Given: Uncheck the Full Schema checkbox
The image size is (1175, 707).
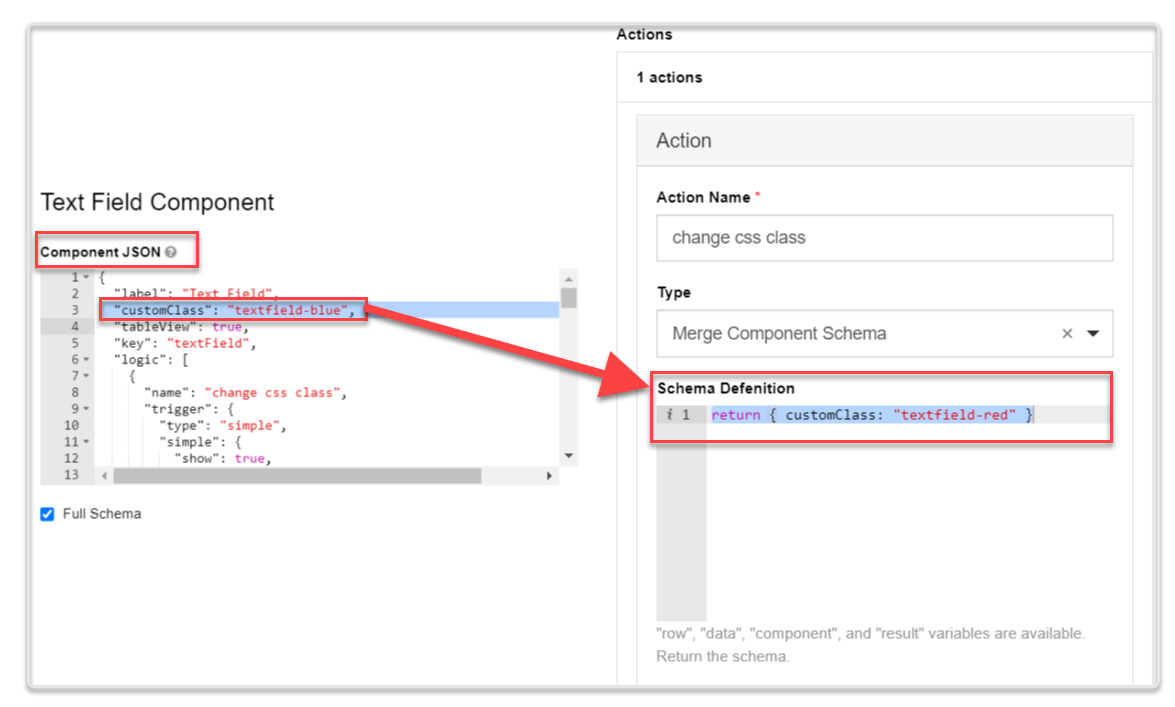Looking at the screenshot, I should 47,514.
